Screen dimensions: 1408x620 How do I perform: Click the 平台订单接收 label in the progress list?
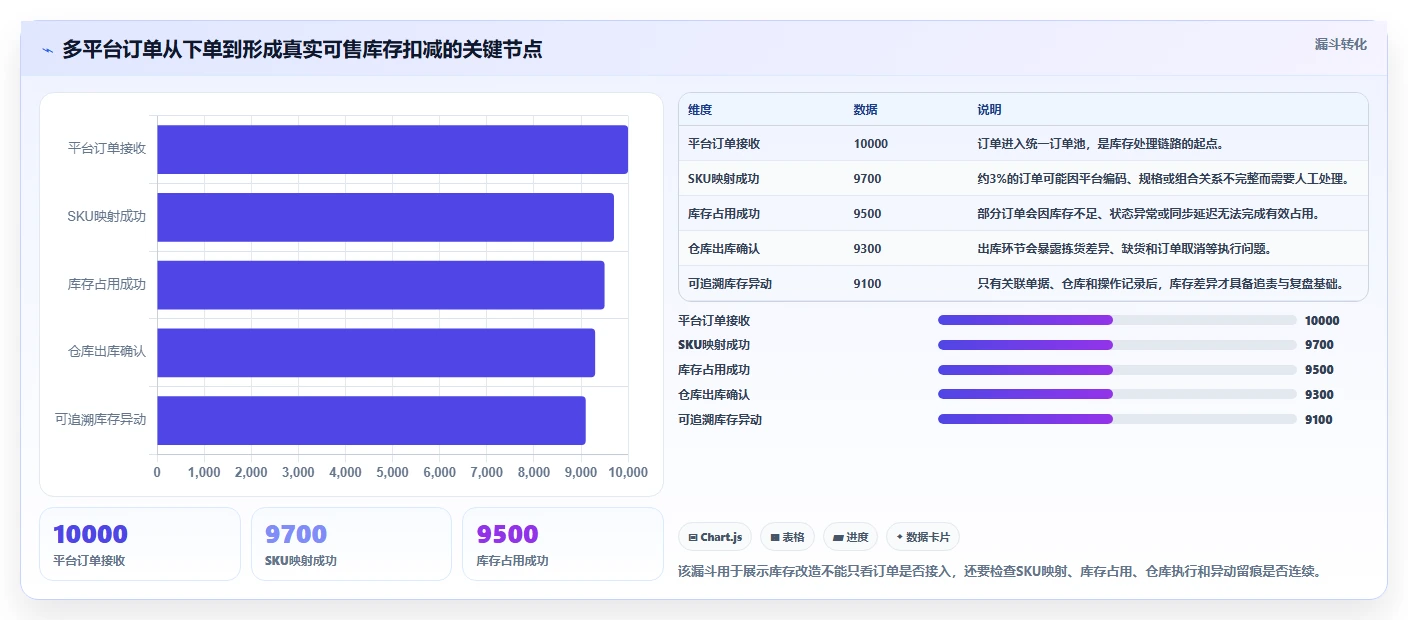tap(714, 321)
